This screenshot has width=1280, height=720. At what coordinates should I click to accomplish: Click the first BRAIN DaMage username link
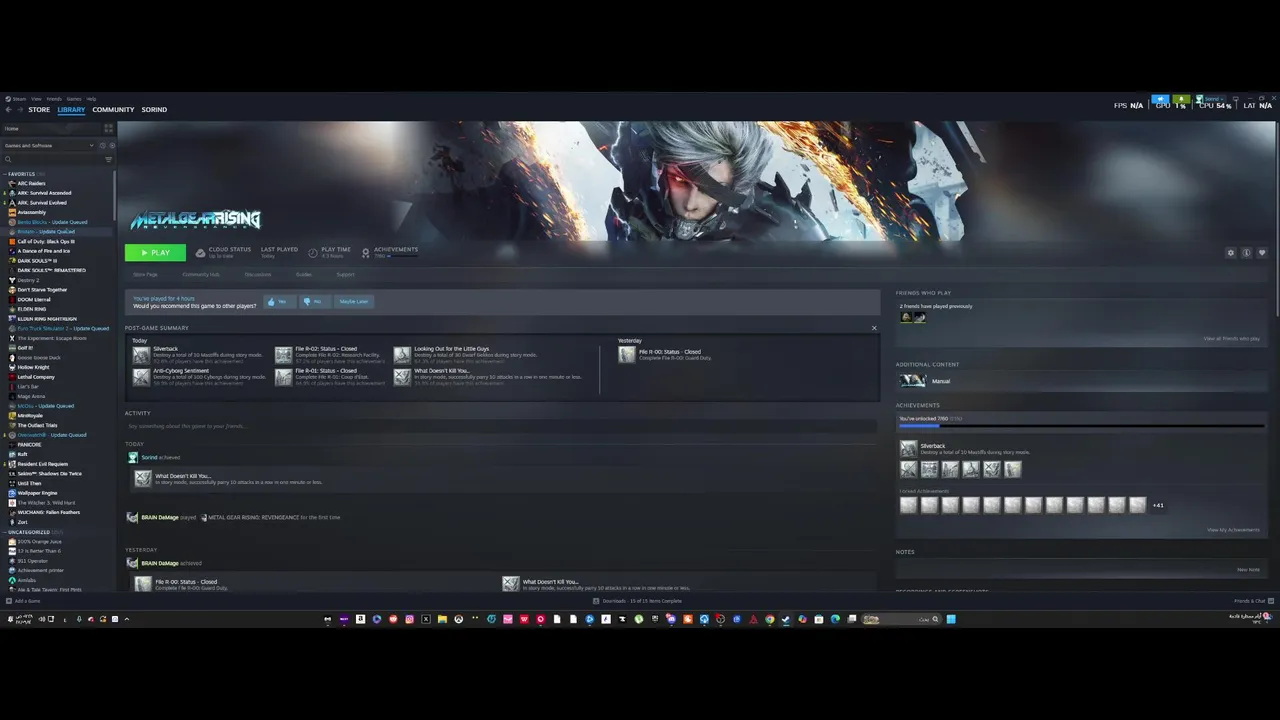pyautogui.click(x=160, y=517)
